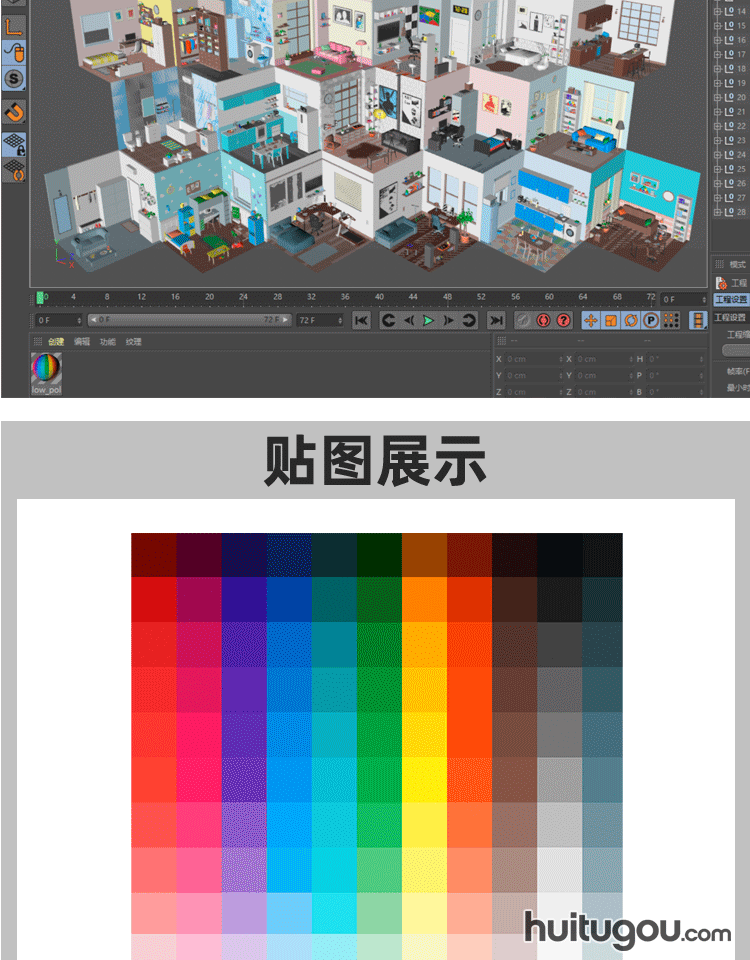Expand null object 20 in tree

(718, 97)
